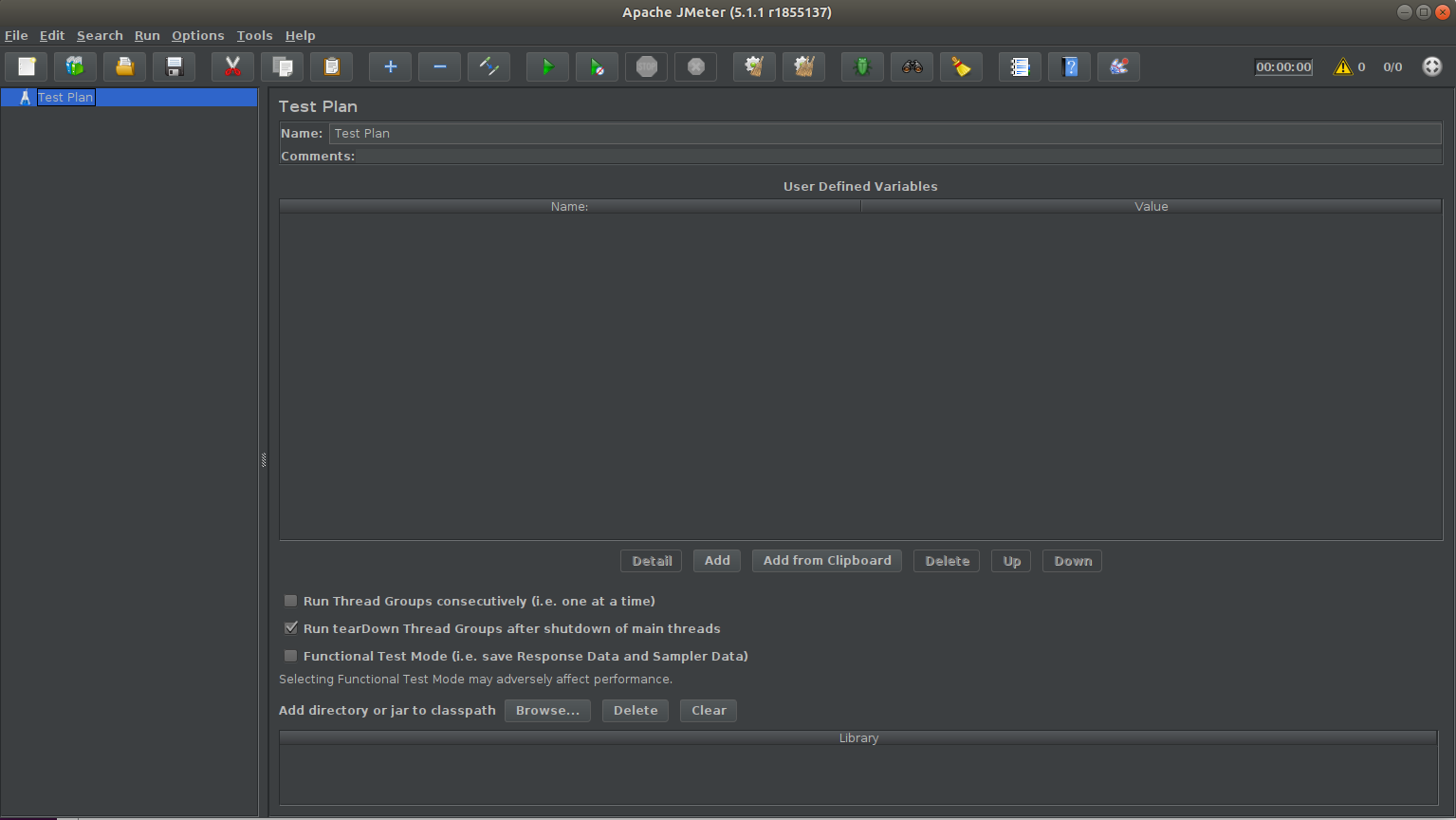Click the Toggle enable/disable toolbar icon
The image size is (1456, 820).
click(489, 66)
